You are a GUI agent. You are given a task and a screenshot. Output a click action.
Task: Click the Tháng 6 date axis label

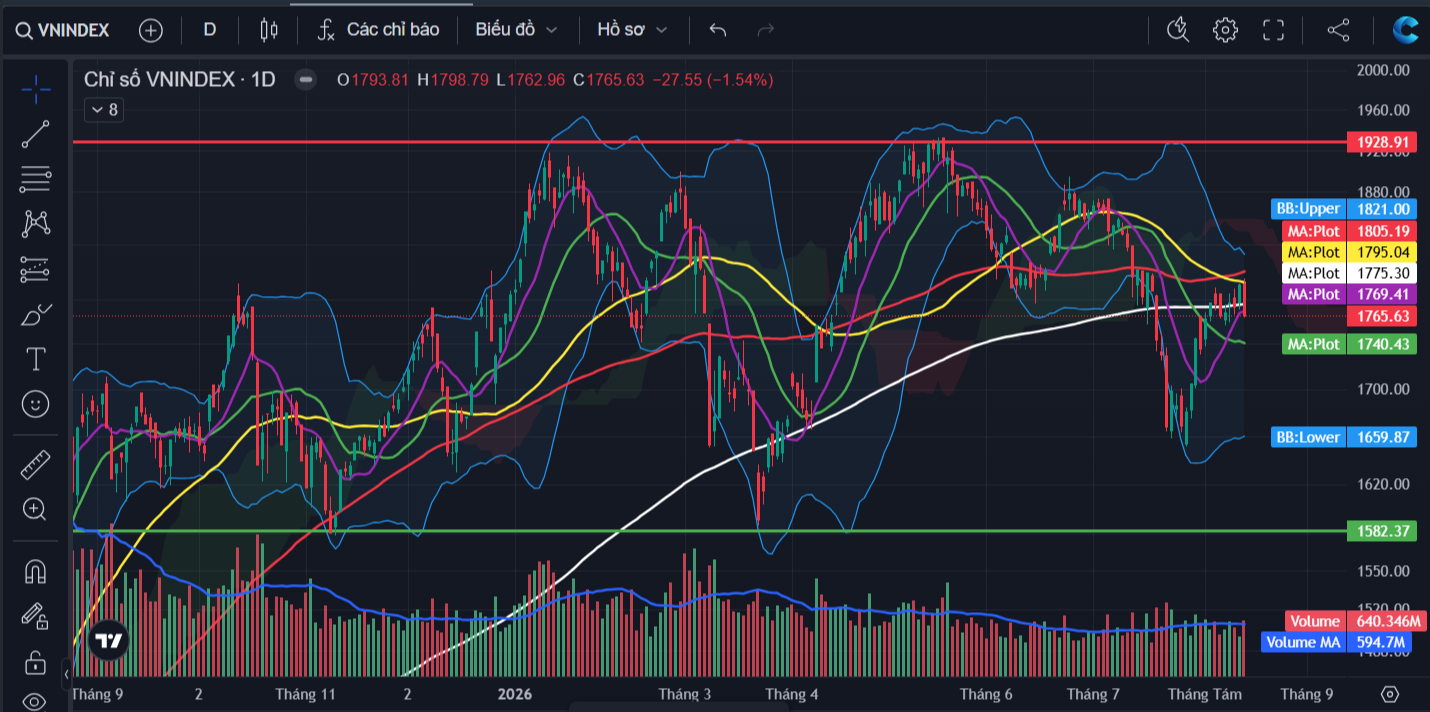[x=986, y=694]
